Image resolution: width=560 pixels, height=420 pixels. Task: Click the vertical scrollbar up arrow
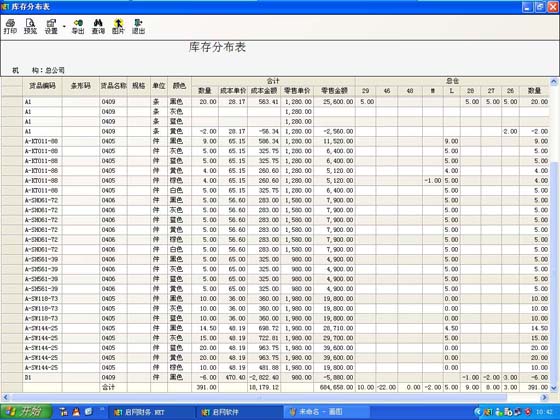pyautogui.click(x=554, y=82)
